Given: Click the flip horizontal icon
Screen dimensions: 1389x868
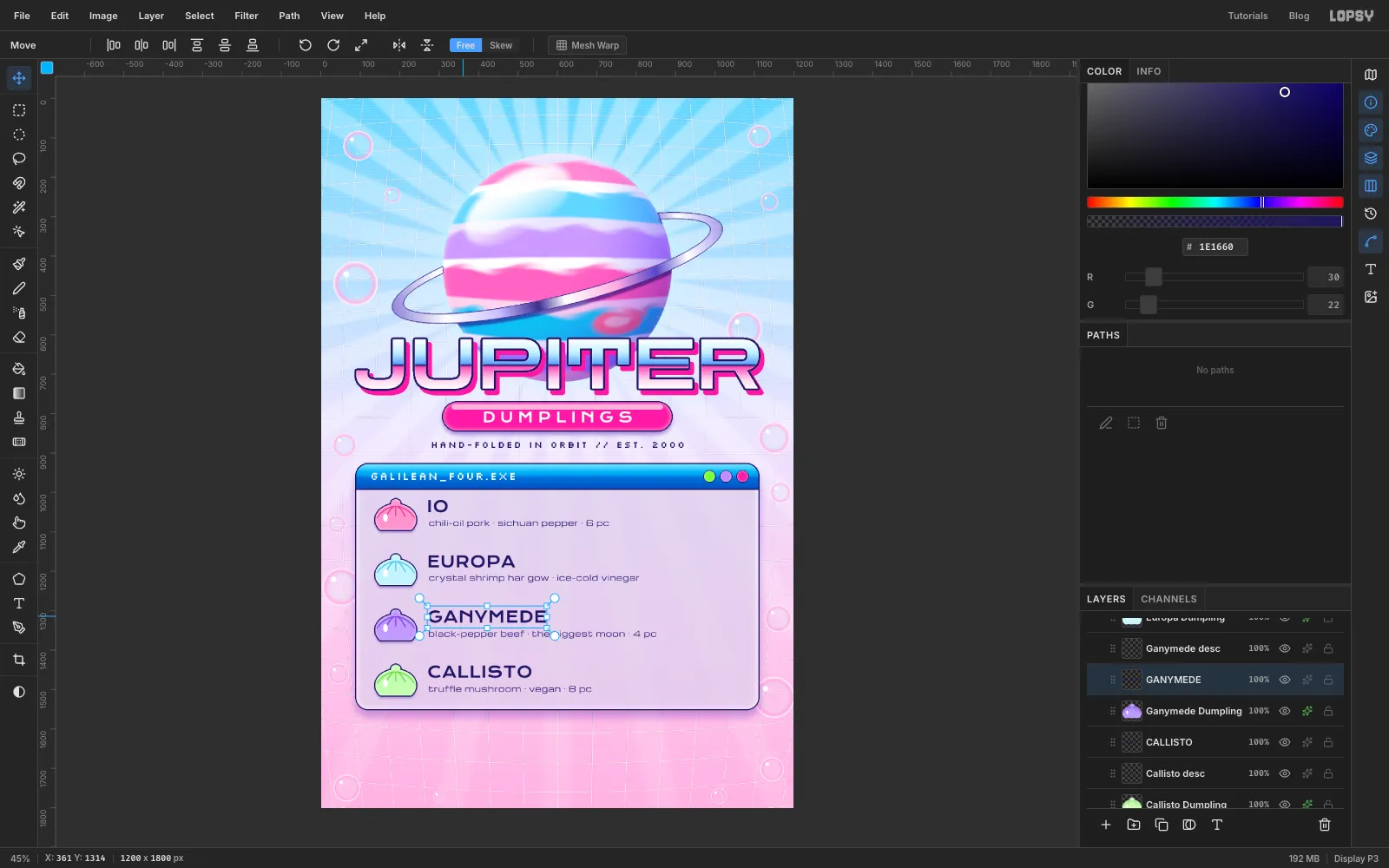Looking at the screenshot, I should tap(399, 45).
